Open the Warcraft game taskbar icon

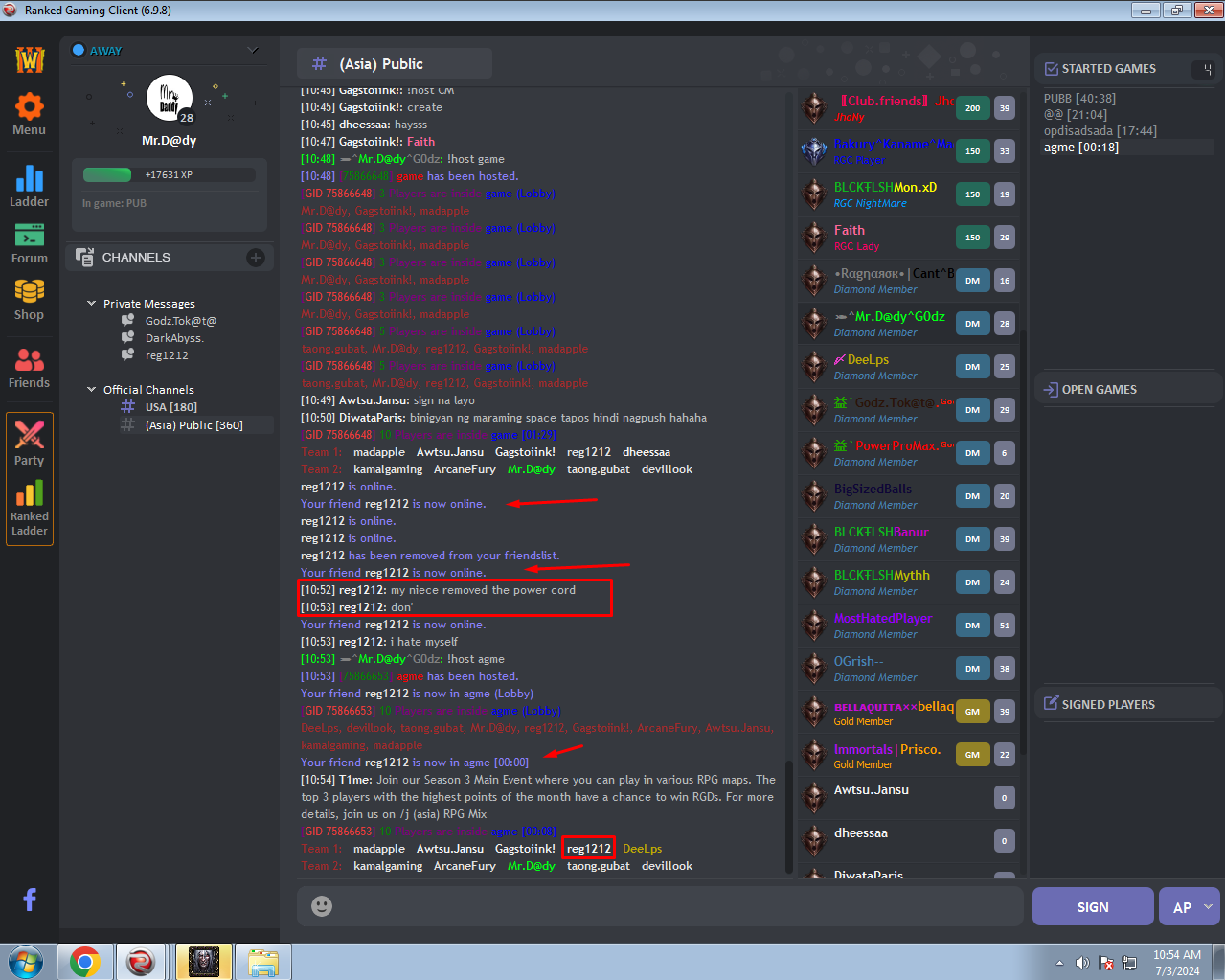[x=203, y=962]
